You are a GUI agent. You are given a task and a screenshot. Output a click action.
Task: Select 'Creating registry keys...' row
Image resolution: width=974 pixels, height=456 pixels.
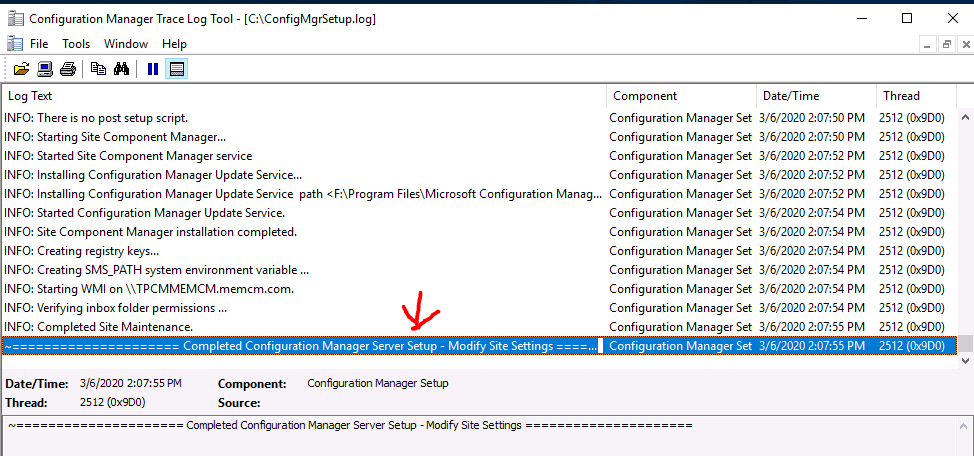tap(479, 252)
